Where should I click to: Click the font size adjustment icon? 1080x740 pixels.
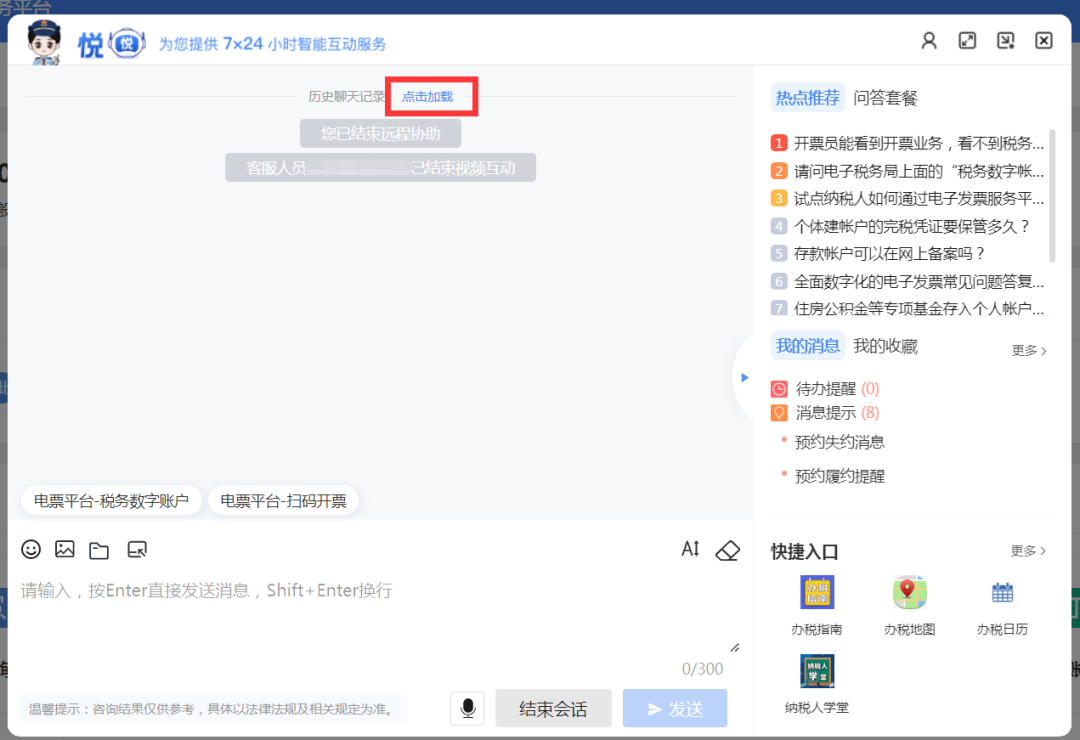click(x=690, y=549)
